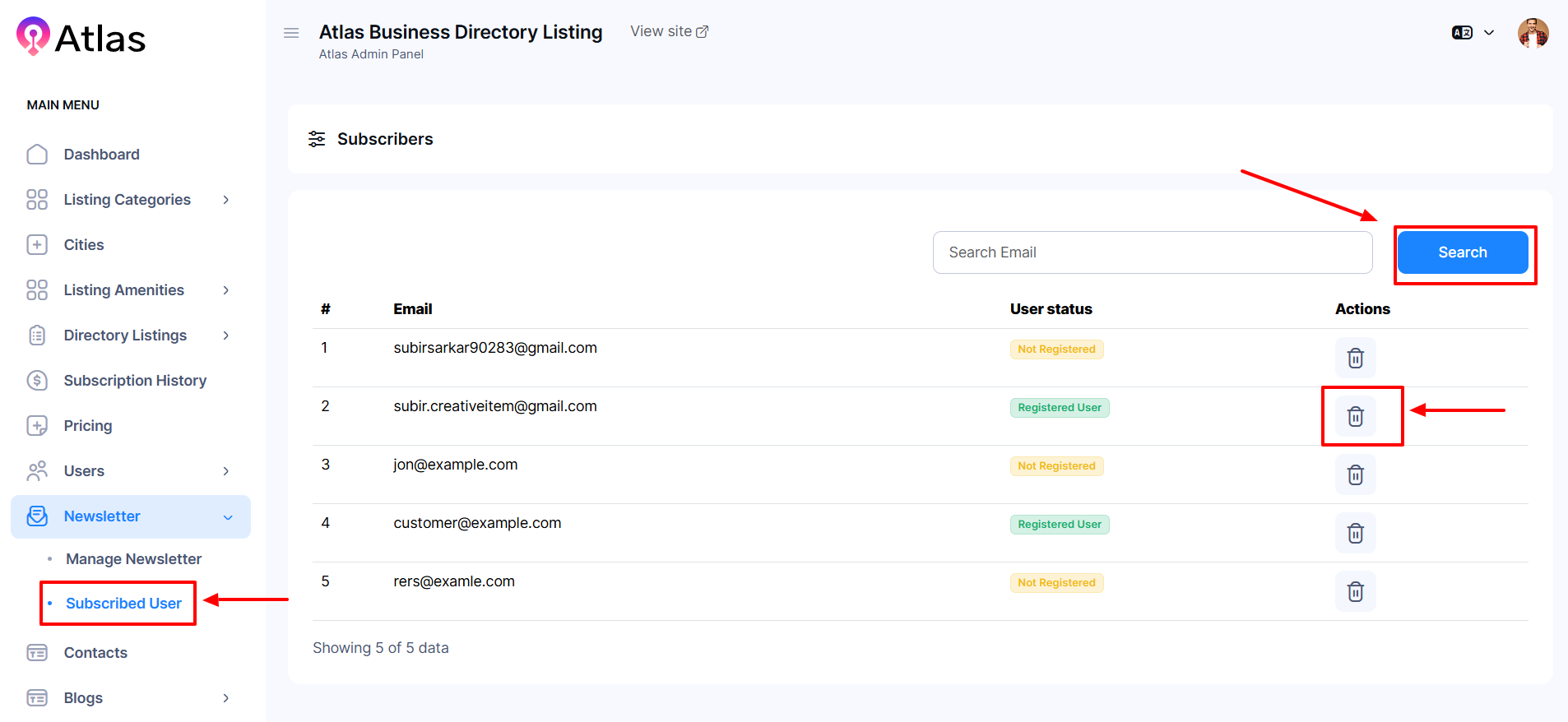Open the Dashboard menu item
Screen dimensions: 1568x722
coord(101,155)
